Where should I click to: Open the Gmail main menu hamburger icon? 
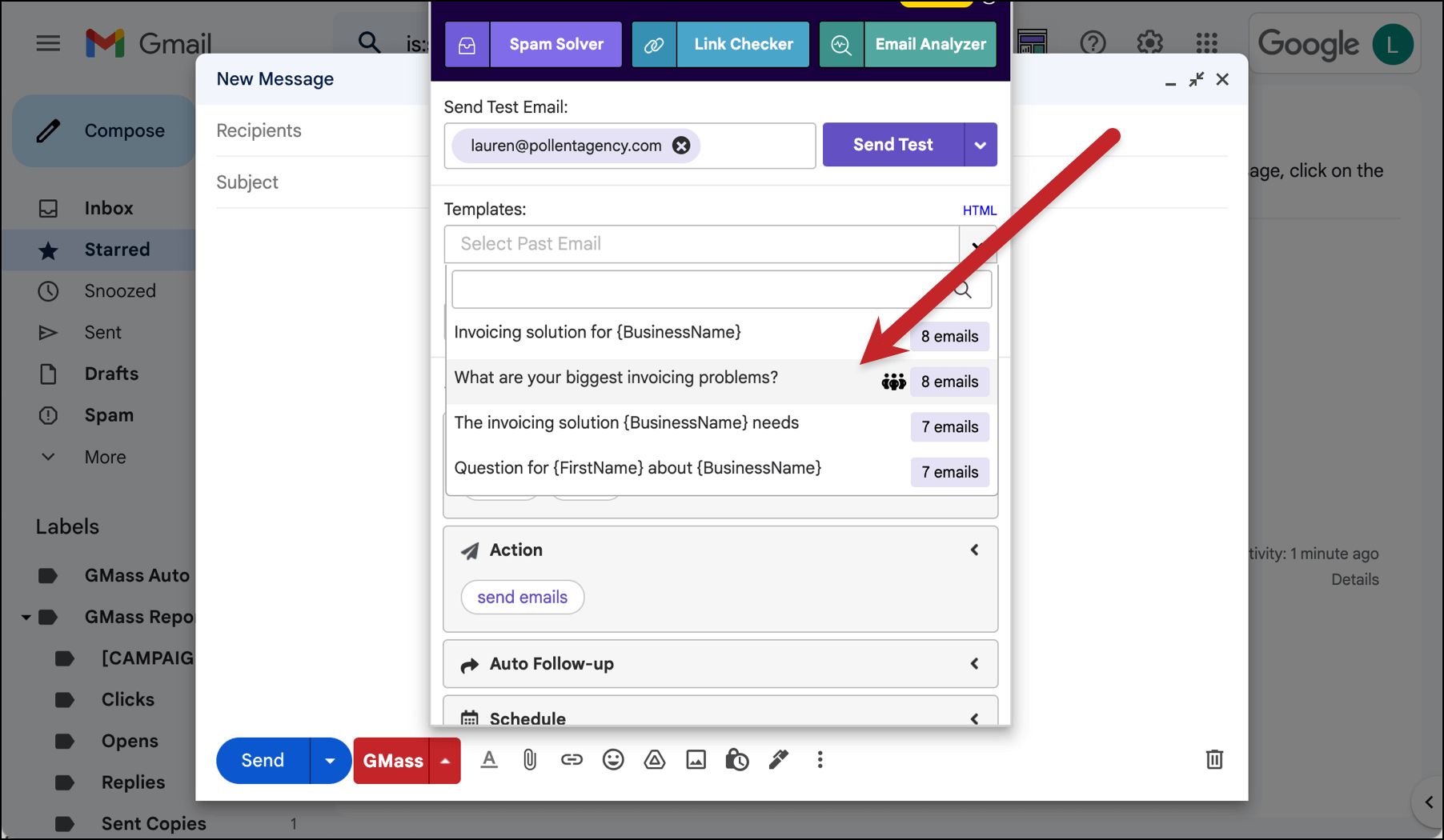click(x=48, y=43)
